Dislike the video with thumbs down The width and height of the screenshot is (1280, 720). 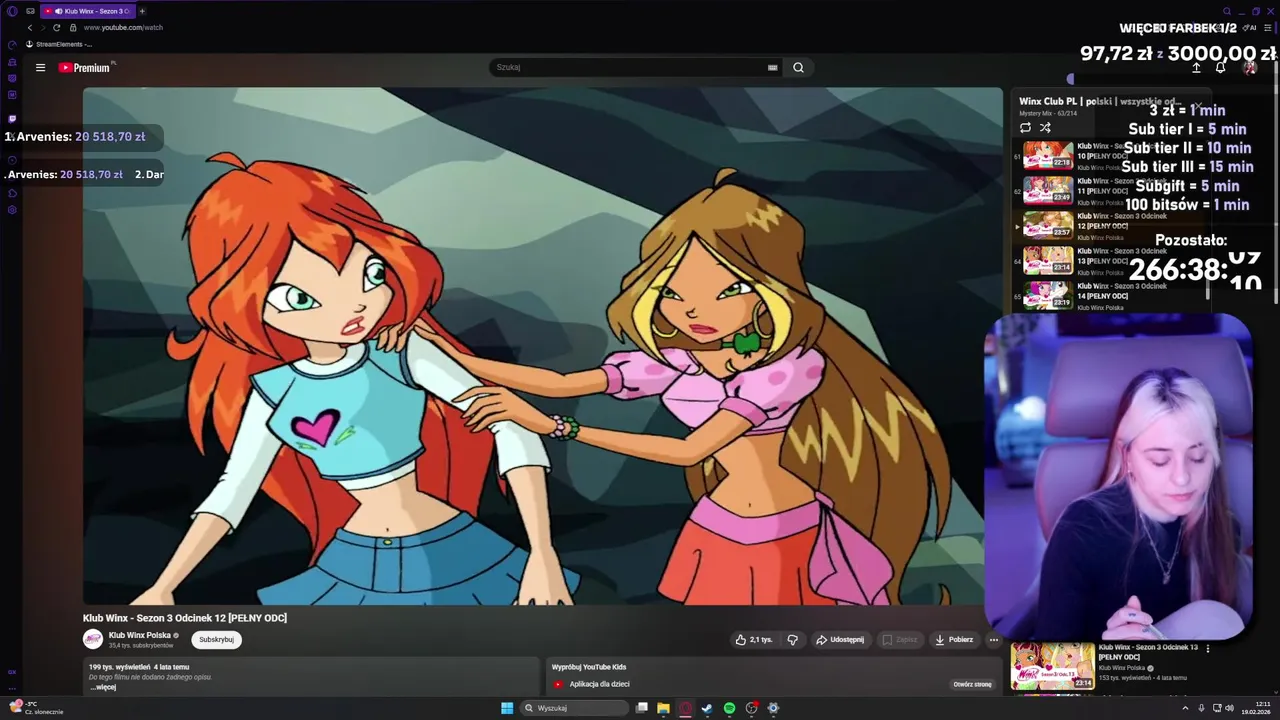[x=792, y=640]
